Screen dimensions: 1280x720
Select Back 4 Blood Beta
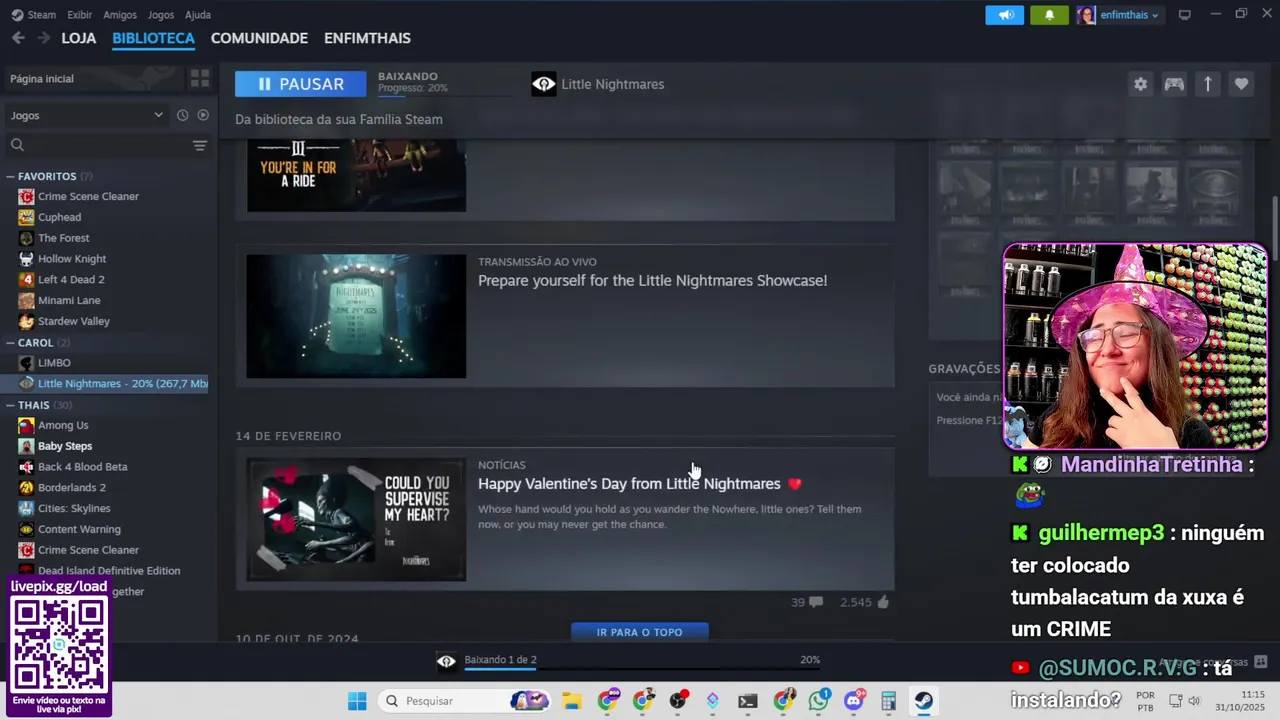82,467
